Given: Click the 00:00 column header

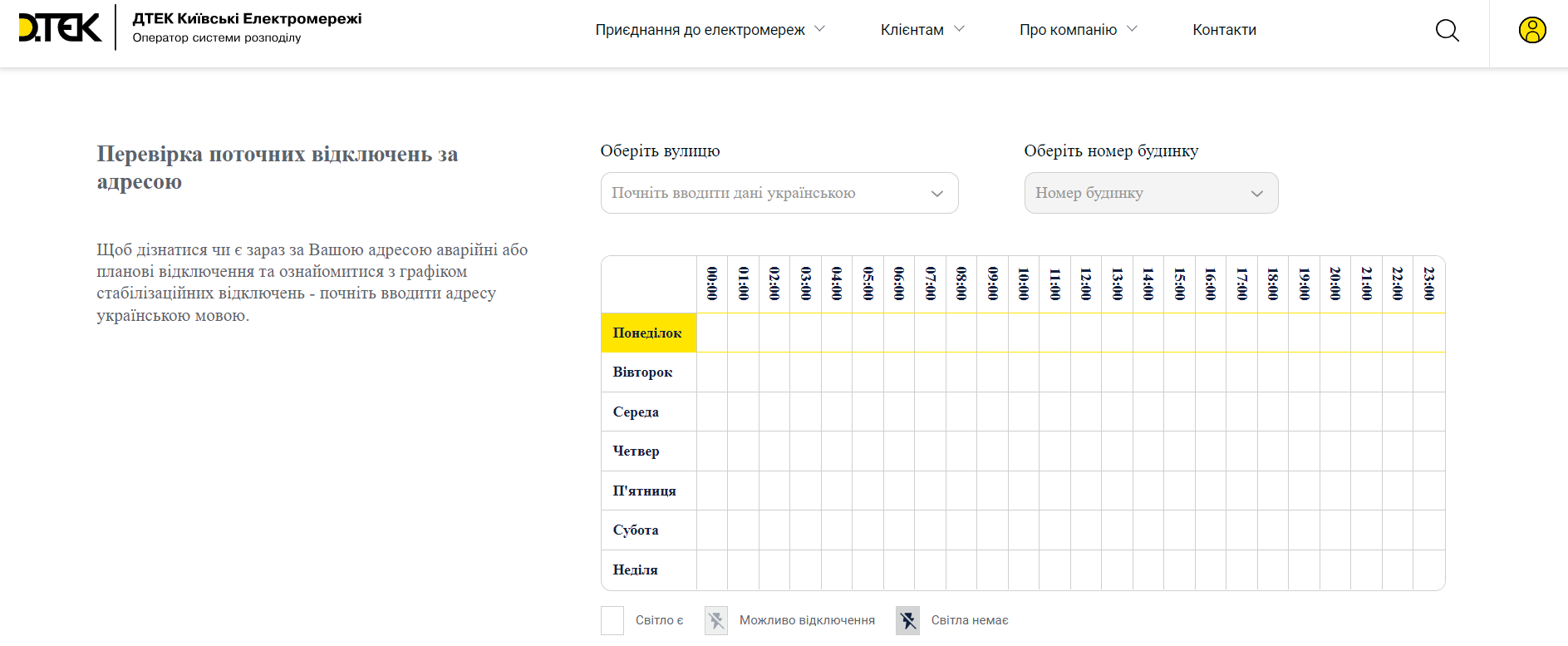Looking at the screenshot, I should [712, 284].
